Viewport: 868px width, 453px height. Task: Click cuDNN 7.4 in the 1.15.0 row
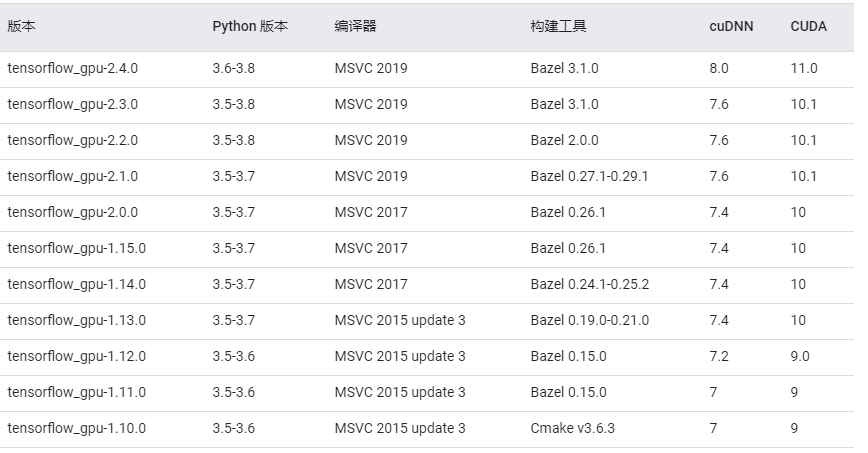719,248
